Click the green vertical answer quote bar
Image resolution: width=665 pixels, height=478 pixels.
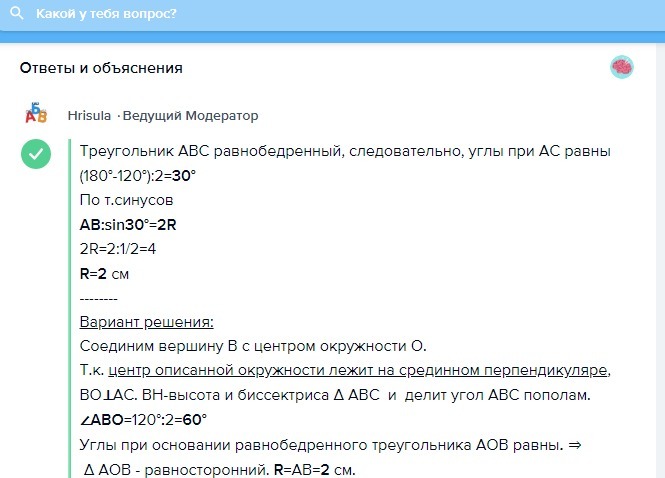[x=70, y=308]
